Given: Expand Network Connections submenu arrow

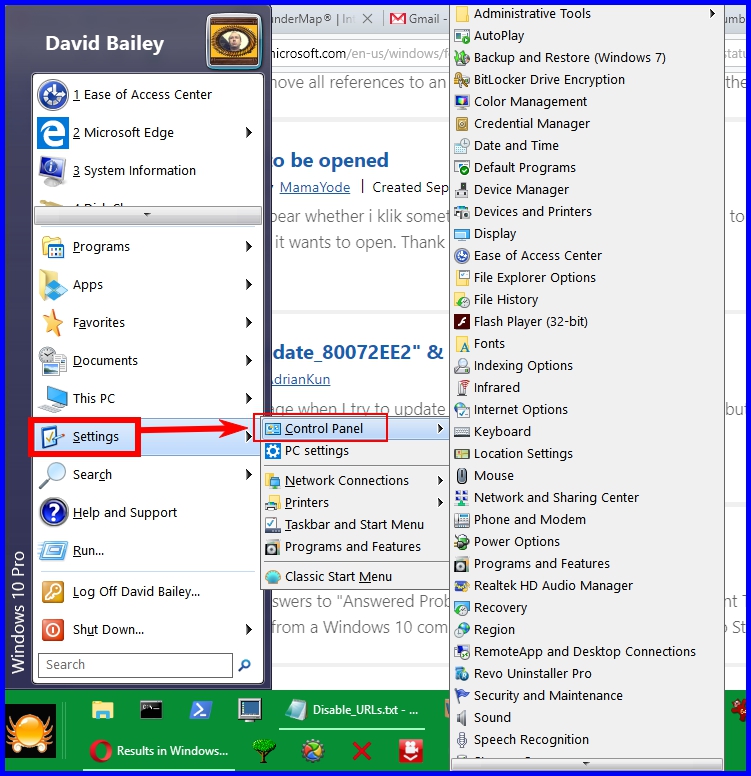Looking at the screenshot, I should 440,481.
